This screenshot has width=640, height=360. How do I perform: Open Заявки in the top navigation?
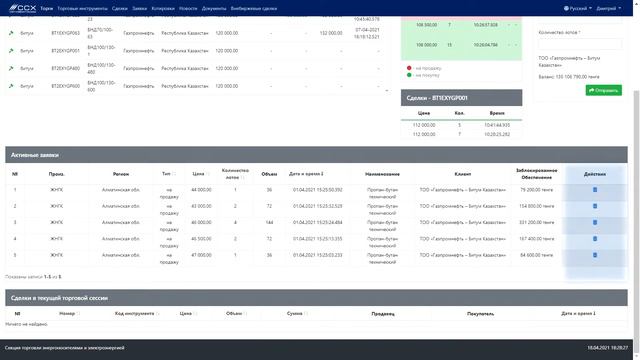pos(140,8)
